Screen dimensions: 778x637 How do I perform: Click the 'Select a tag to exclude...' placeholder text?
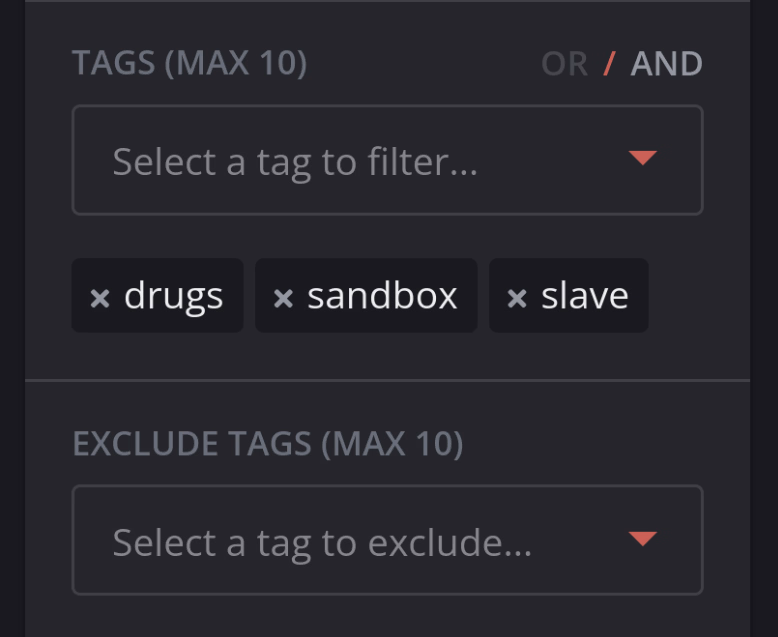coord(322,542)
